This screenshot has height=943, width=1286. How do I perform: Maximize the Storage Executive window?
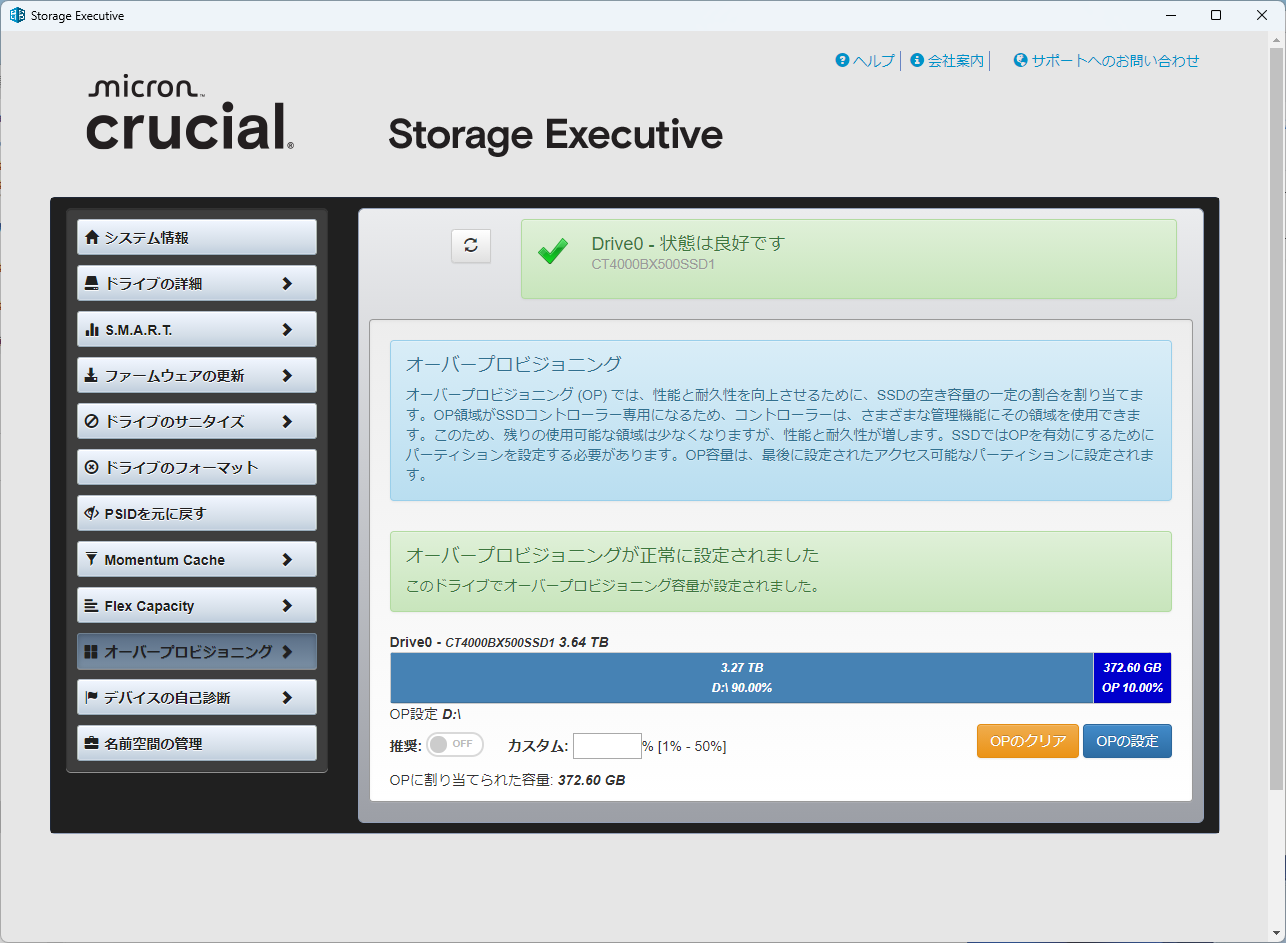pyautogui.click(x=1216, y=15)
